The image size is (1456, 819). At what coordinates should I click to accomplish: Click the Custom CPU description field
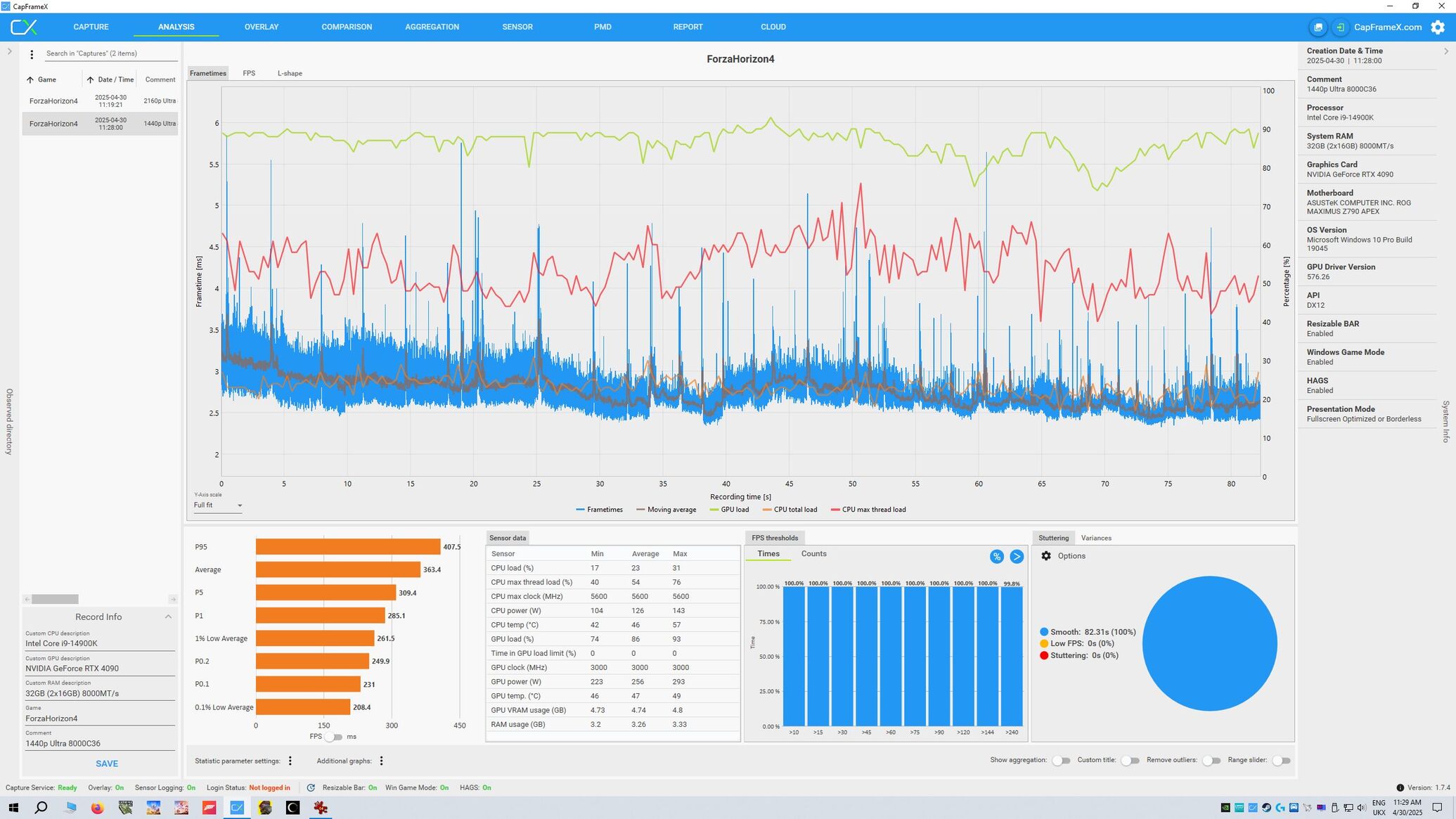tap(99, 643)
